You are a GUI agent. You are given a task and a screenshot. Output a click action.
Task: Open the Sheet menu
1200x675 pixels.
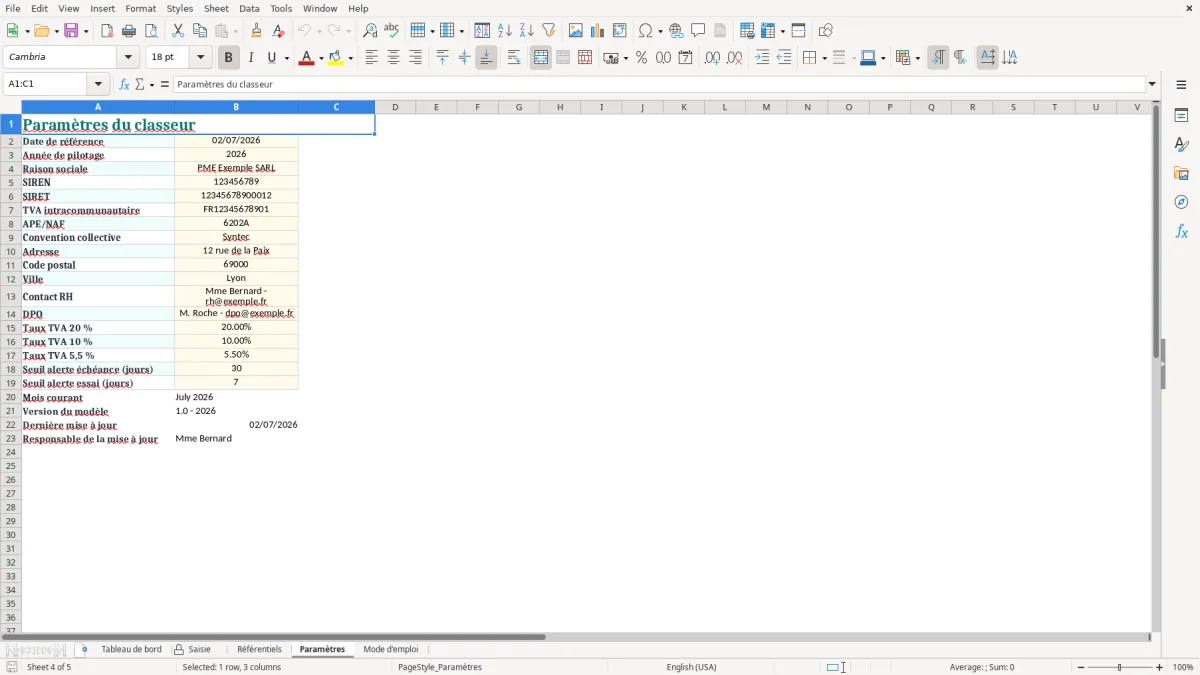tap(216, 8)
